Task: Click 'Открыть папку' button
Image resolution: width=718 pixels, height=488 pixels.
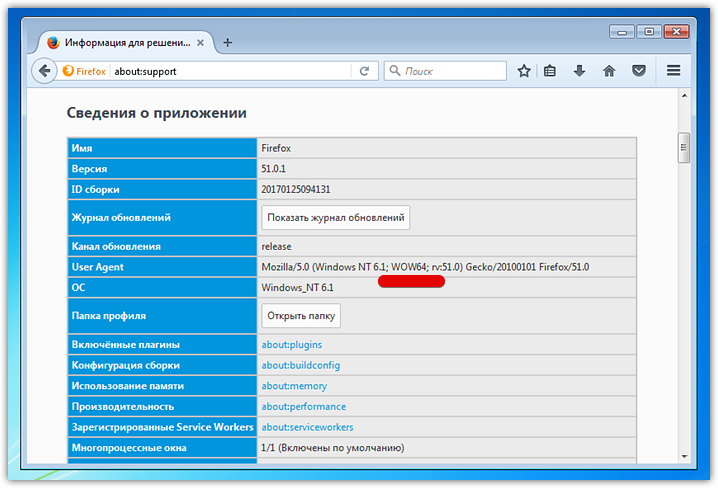Action: pyautogui.click(x=301, y=315)
